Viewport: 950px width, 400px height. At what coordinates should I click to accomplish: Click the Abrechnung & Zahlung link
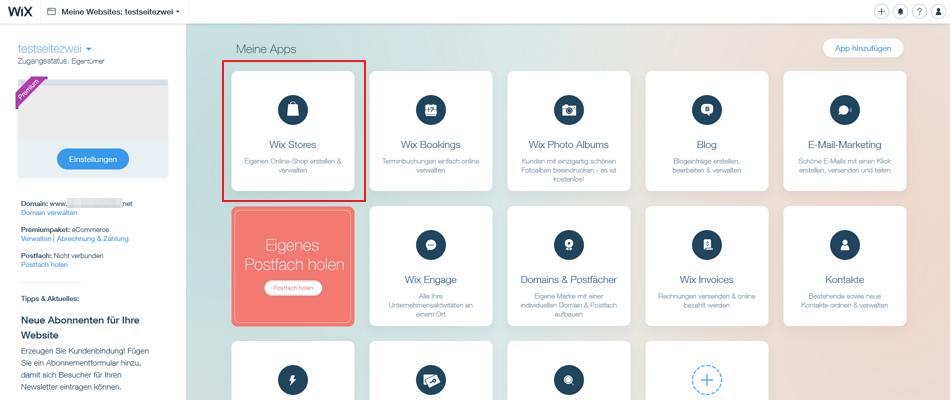[x=93, y=239]
